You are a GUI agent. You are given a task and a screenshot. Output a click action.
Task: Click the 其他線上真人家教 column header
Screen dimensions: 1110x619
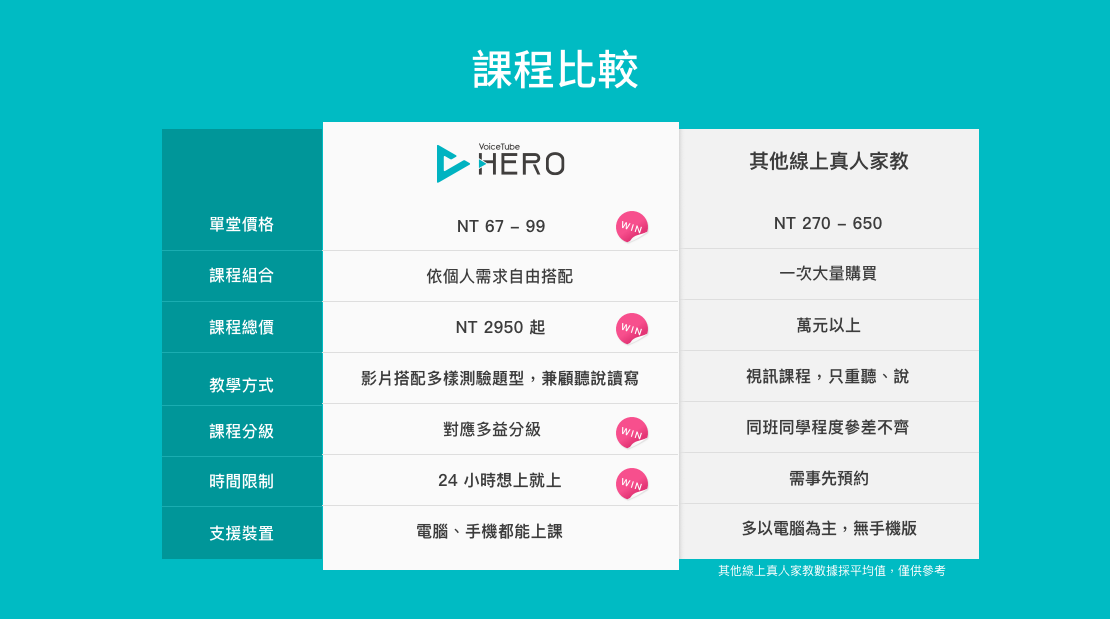pyautogui.click(x=829, y=161)
